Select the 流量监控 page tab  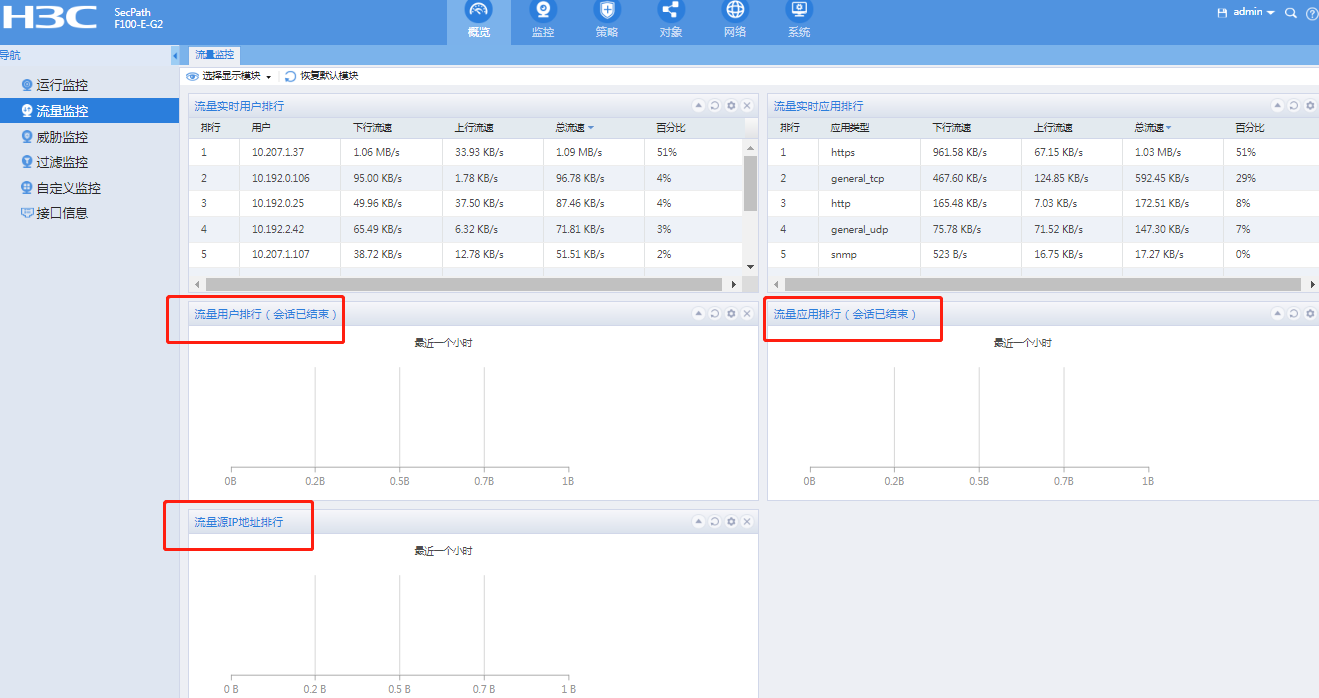[214, 55]
